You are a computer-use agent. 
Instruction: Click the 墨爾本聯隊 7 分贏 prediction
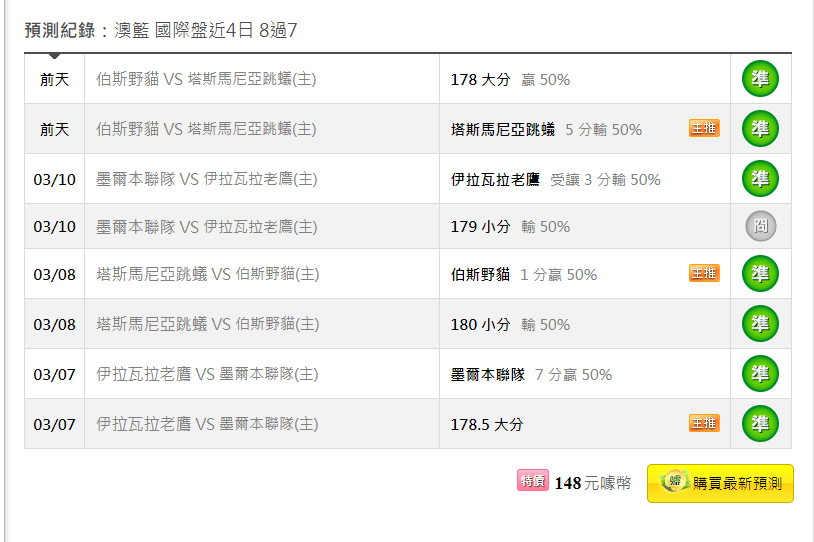[x=531, y=375]
